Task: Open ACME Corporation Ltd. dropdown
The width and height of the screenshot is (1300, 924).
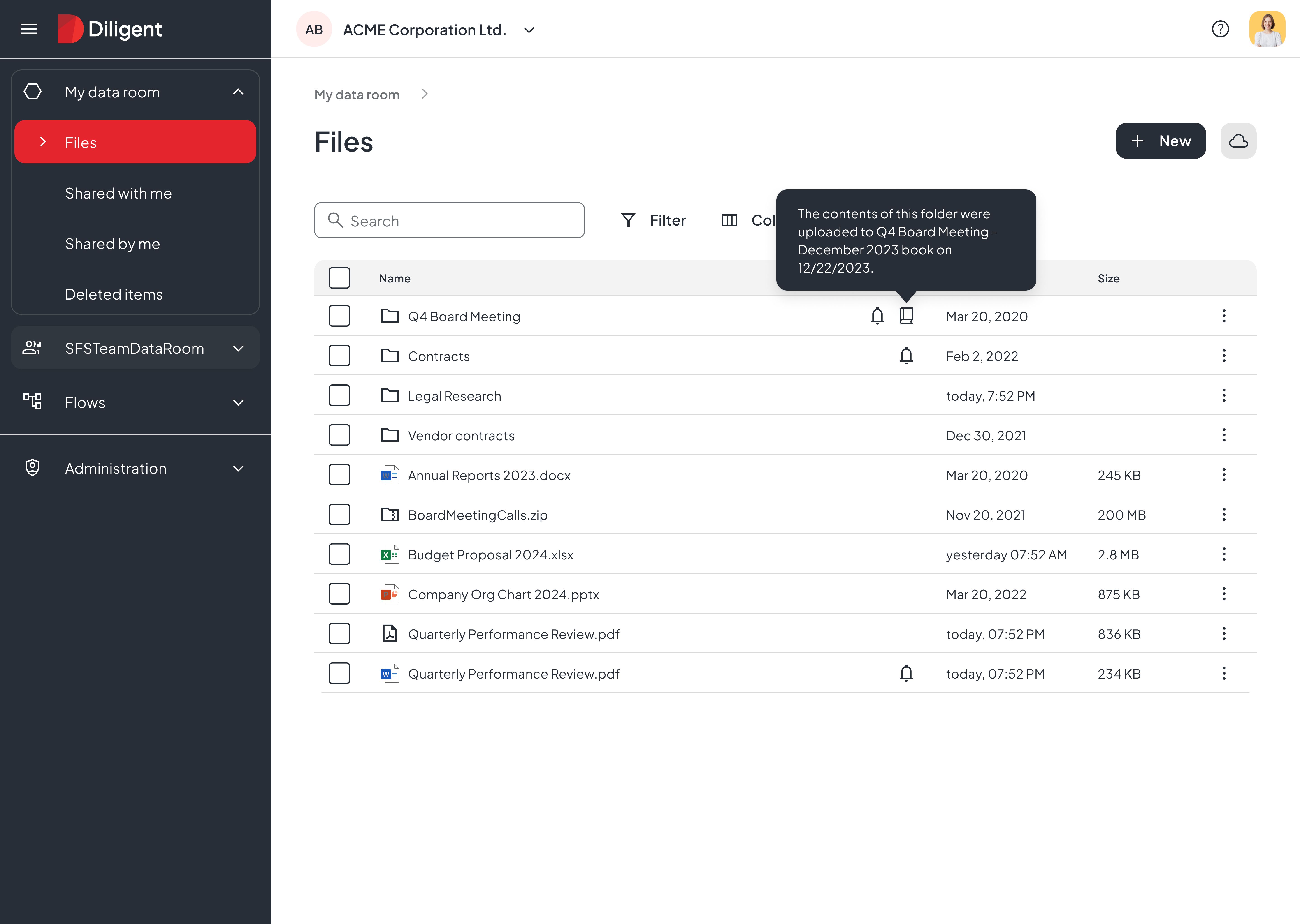Action: [x=529, y=30]
